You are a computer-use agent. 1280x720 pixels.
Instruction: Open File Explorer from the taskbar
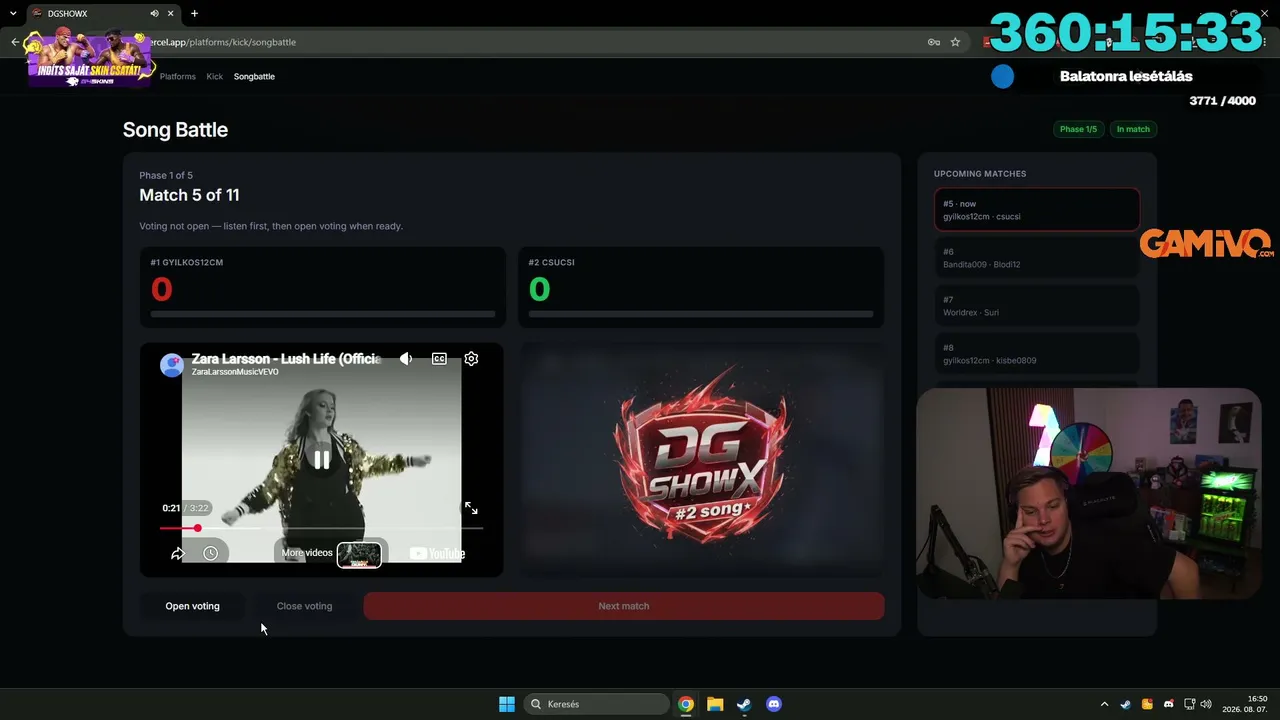pos(715,704)
